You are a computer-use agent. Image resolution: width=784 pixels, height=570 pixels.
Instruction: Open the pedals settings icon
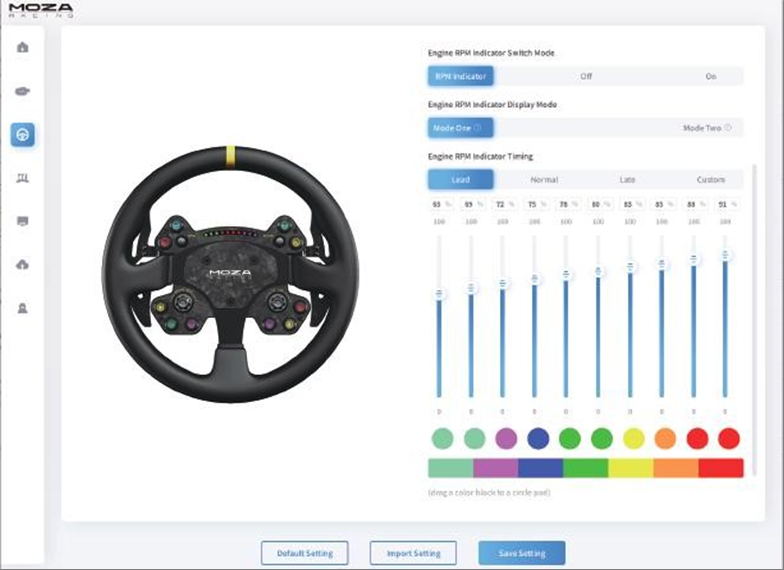coord(22,178)
